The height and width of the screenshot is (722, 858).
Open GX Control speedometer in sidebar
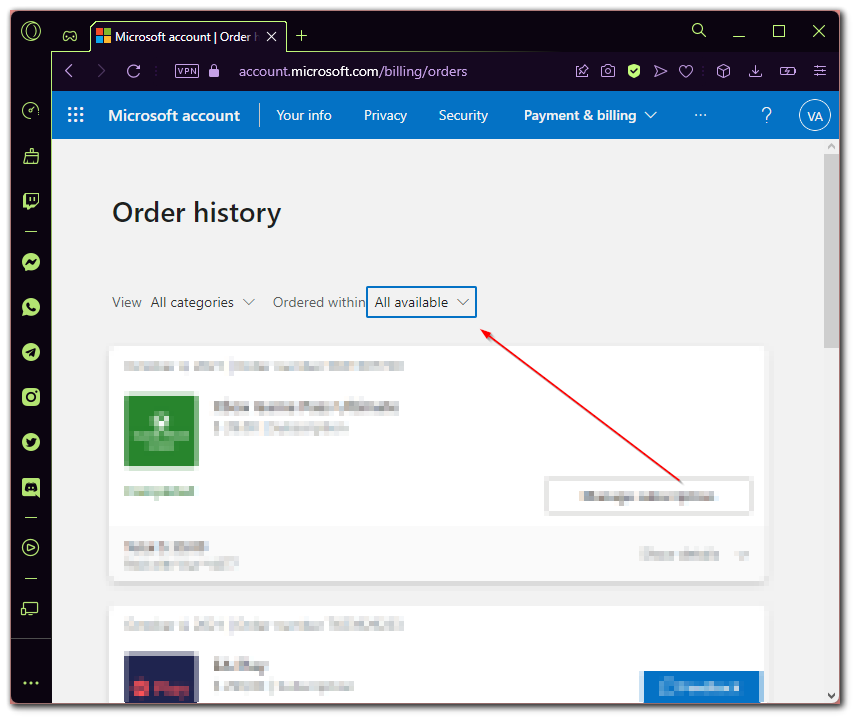point(31,110)
